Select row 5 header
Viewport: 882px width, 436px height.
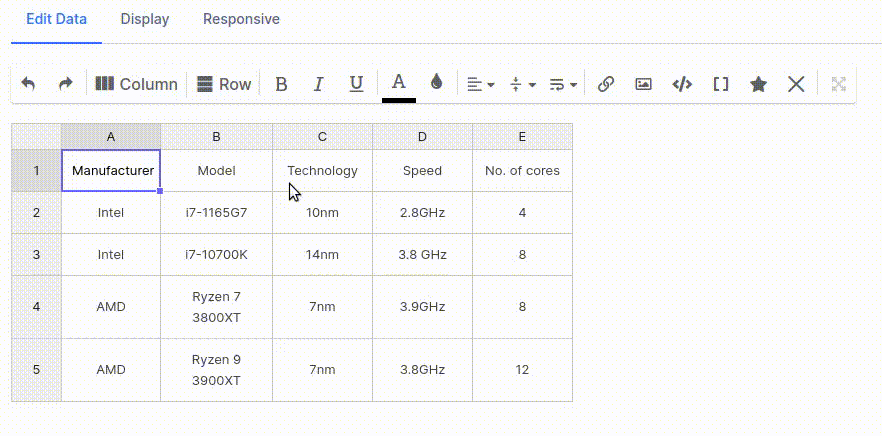click(37, 370)
